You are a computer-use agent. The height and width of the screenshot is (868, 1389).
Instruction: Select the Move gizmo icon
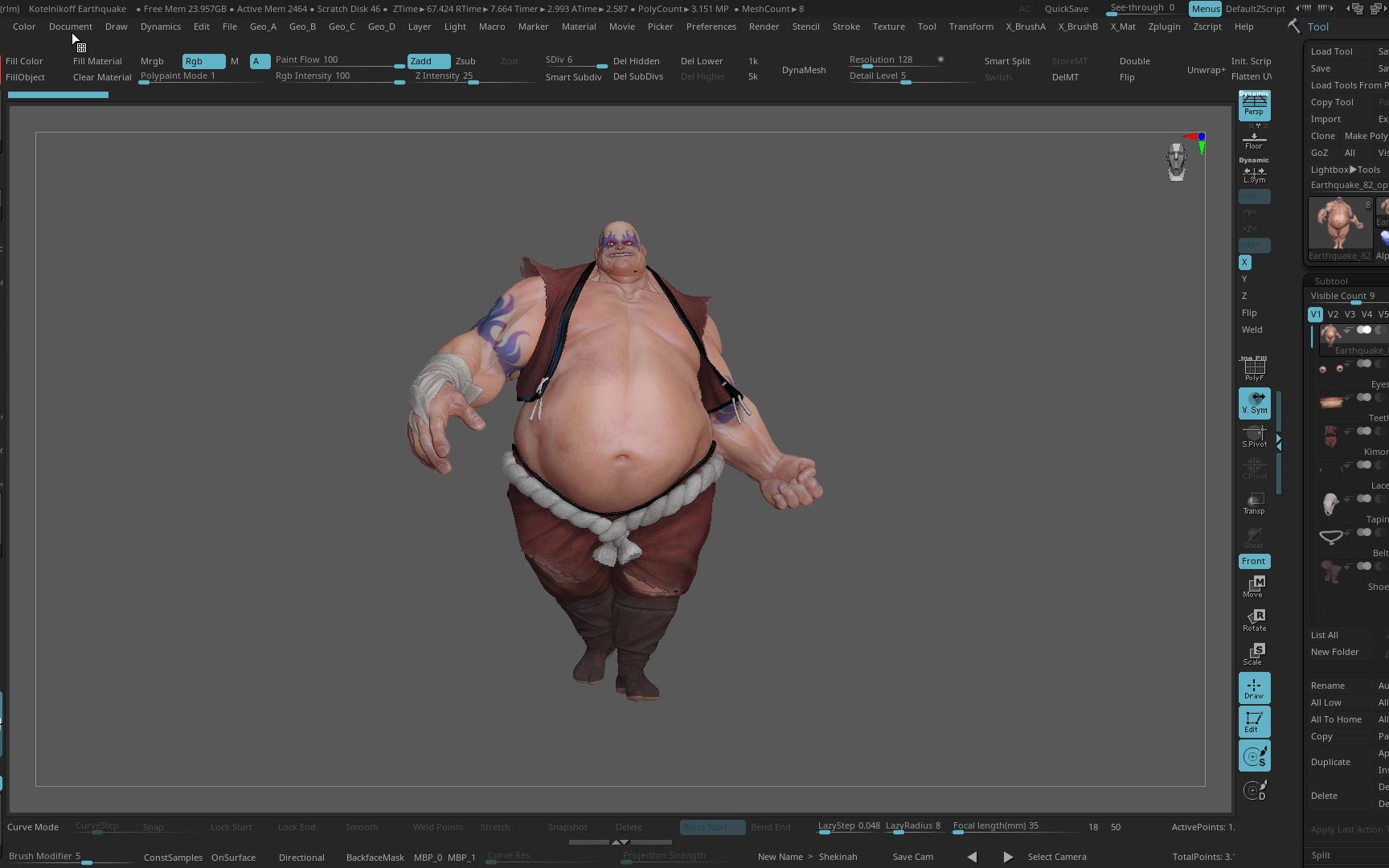click(x=1254, y=587)
